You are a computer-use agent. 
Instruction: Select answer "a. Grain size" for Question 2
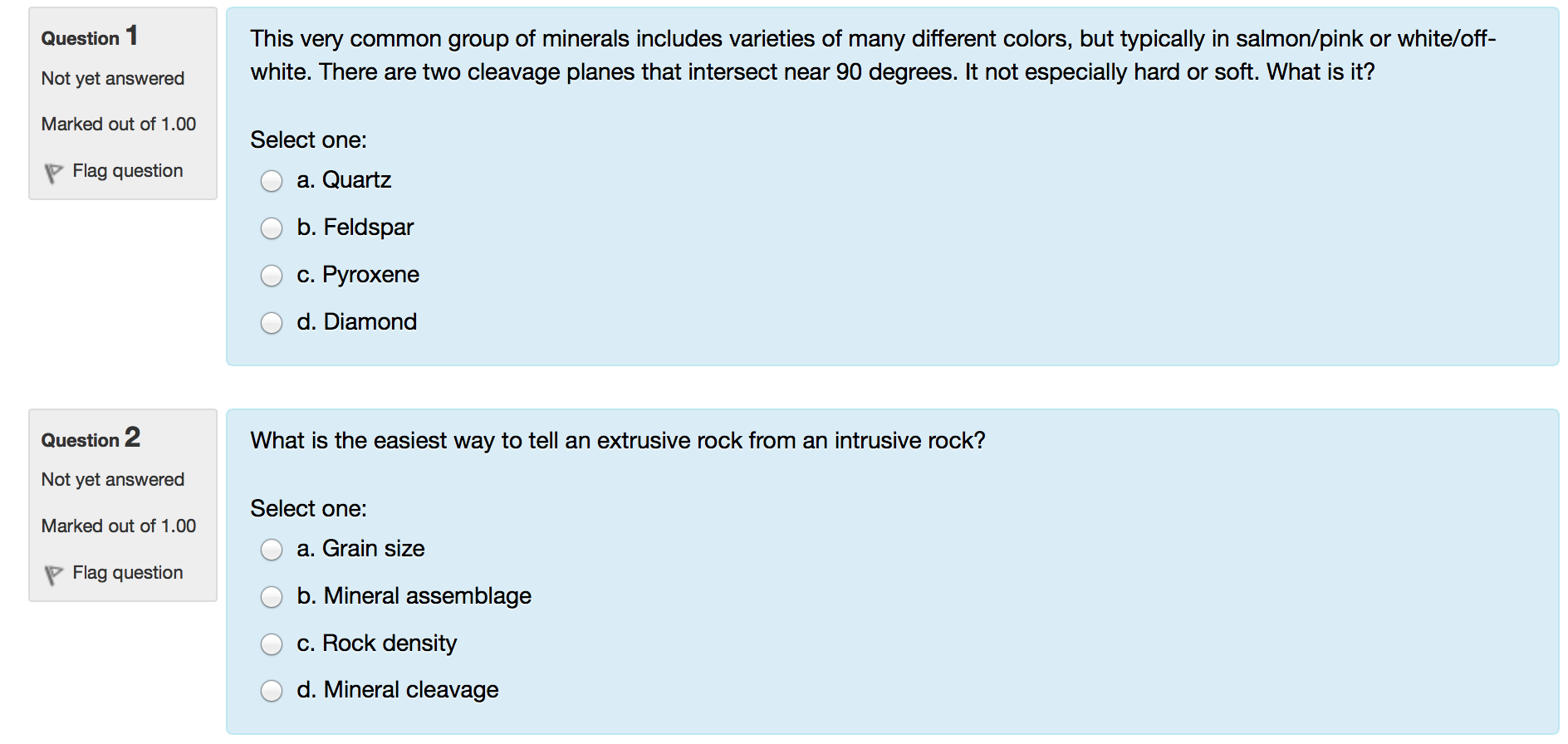pos(271,549)
